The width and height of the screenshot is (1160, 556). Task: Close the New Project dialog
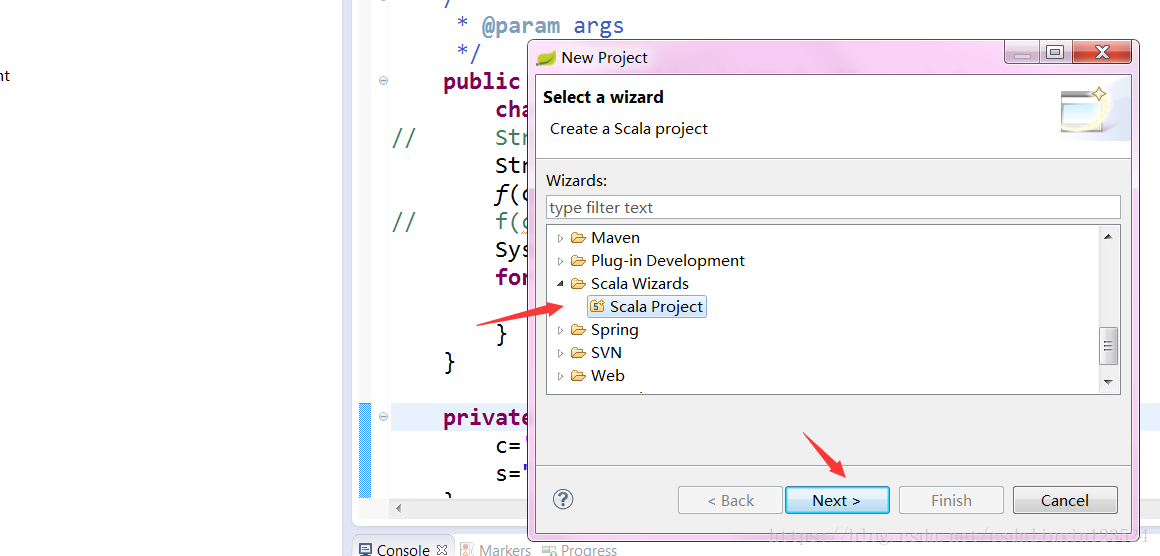(x=1102, y=52)
